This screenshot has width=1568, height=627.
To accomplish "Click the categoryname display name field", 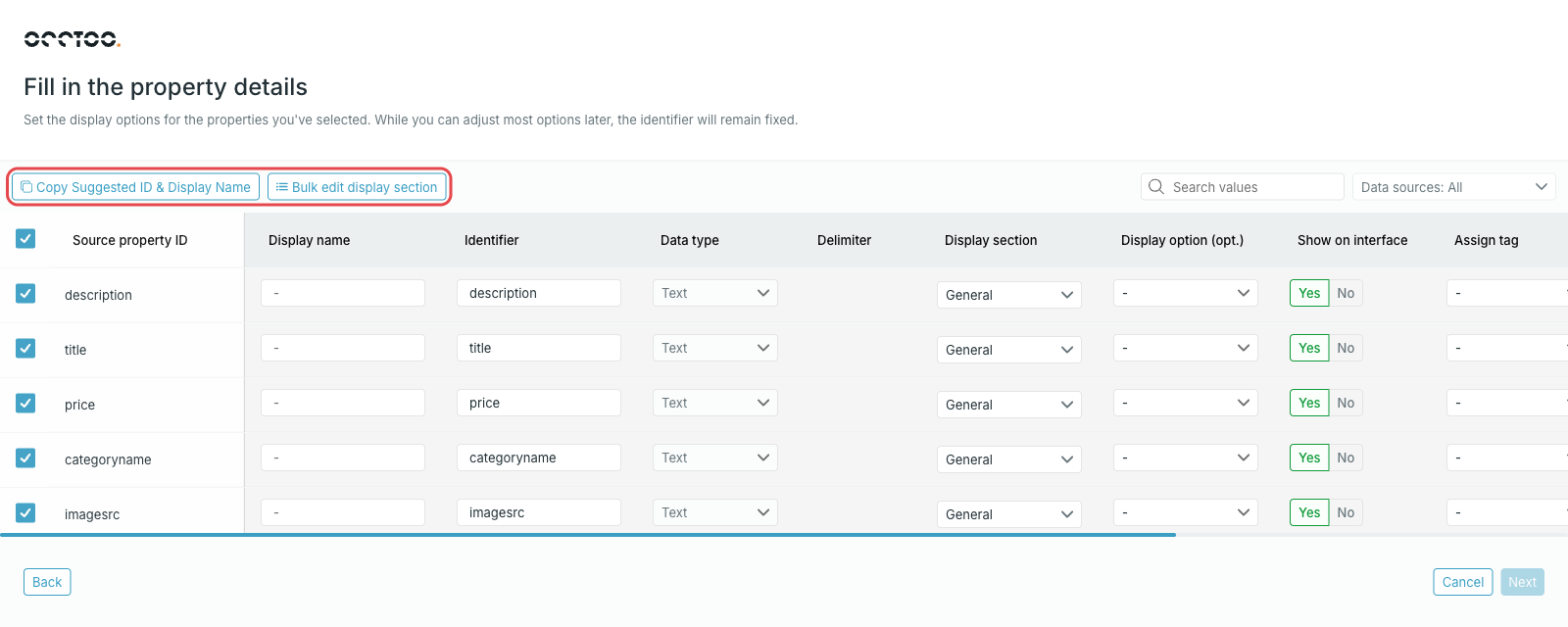I will coord(343,458).
